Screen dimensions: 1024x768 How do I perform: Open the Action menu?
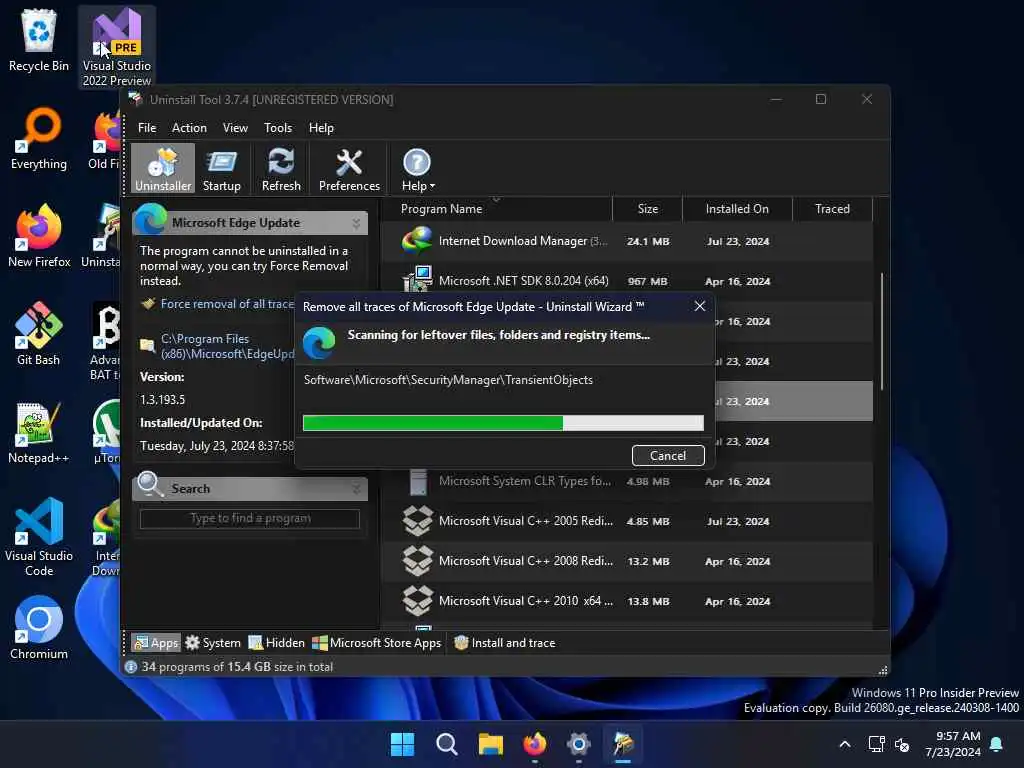(x=189, y=128)
